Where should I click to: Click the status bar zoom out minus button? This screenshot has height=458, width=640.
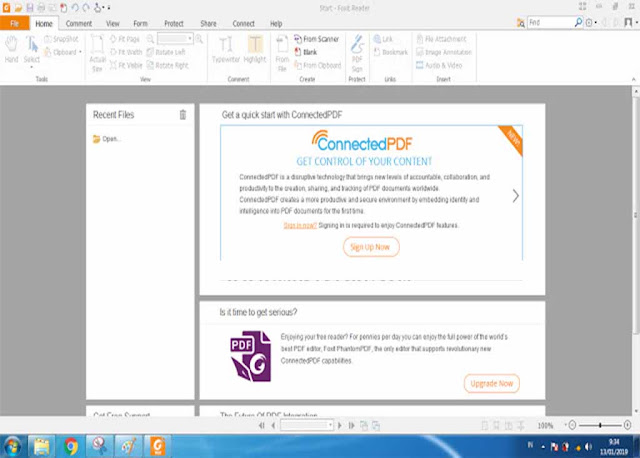[572, 425]
